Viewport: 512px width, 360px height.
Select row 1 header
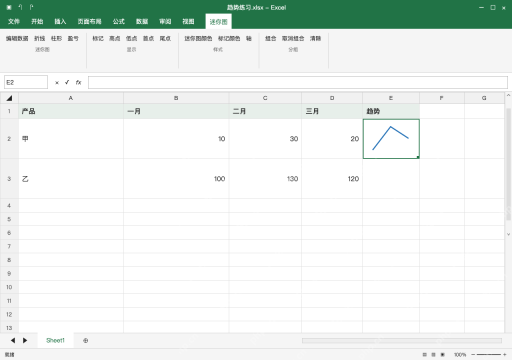point(9,111)
